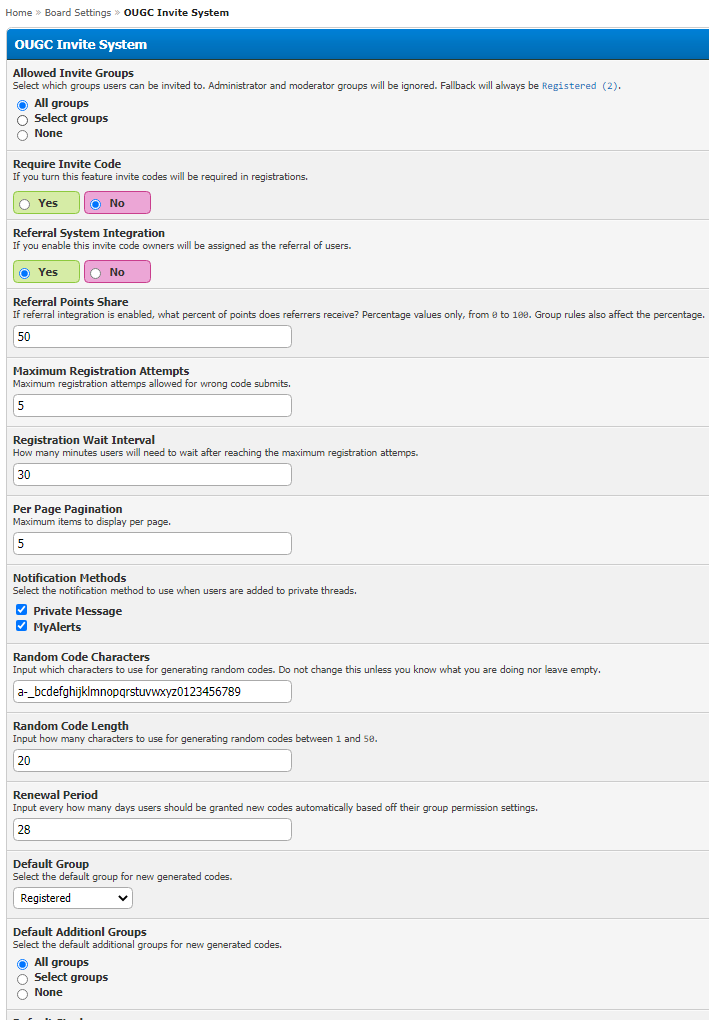Click the Renewal Period input field
The height and width of the screenshot is (1020, 709).
tap(152, 829)
